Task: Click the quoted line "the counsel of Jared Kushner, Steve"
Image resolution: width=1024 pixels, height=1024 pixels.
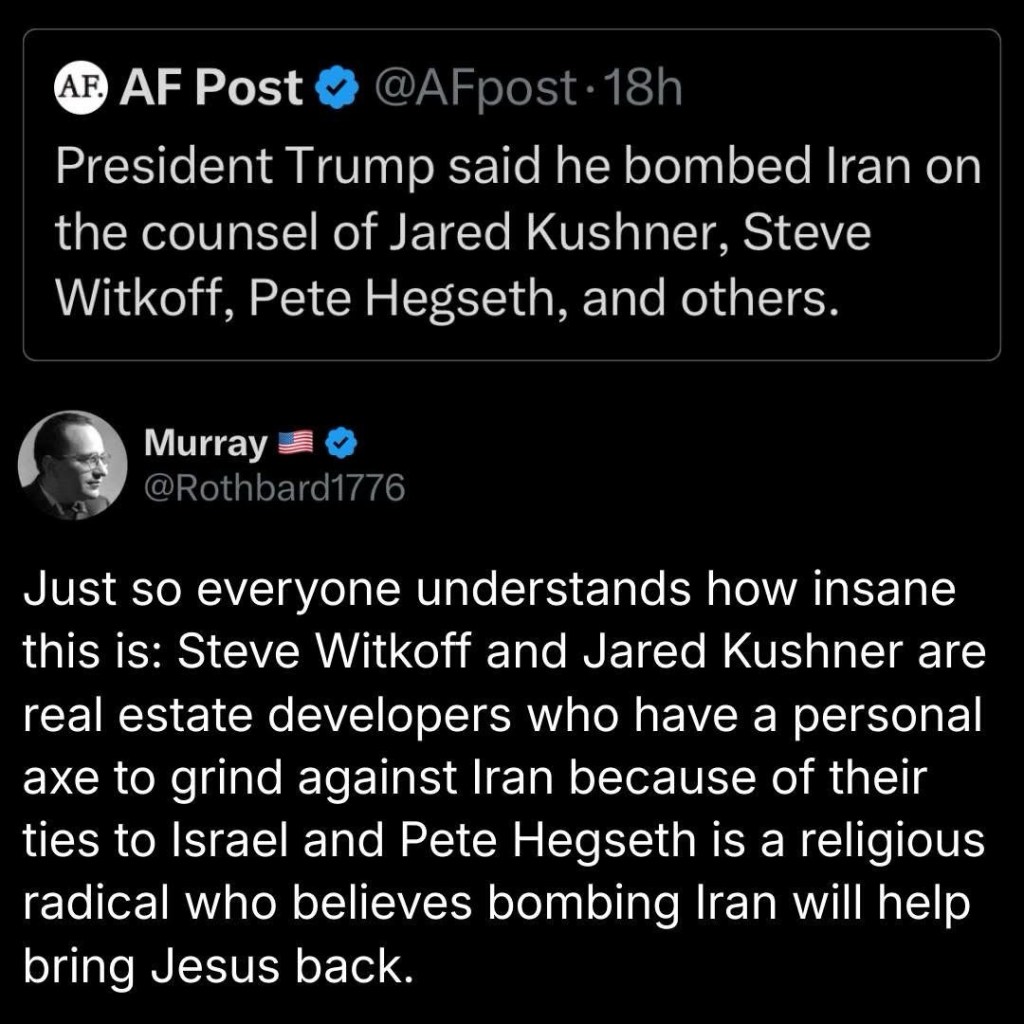Action: coord(463,231)
